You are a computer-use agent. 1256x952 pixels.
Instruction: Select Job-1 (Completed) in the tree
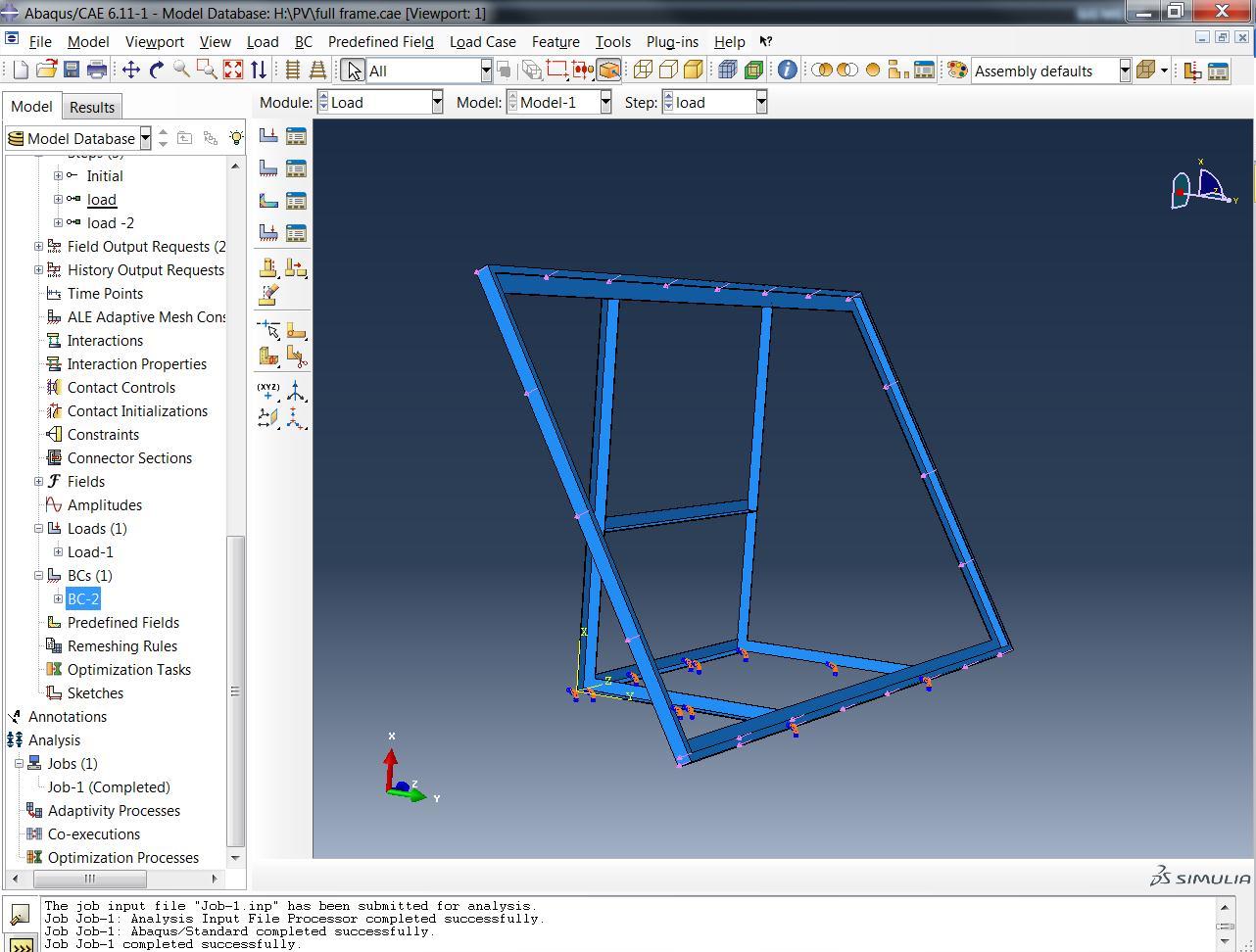(109, 787)
